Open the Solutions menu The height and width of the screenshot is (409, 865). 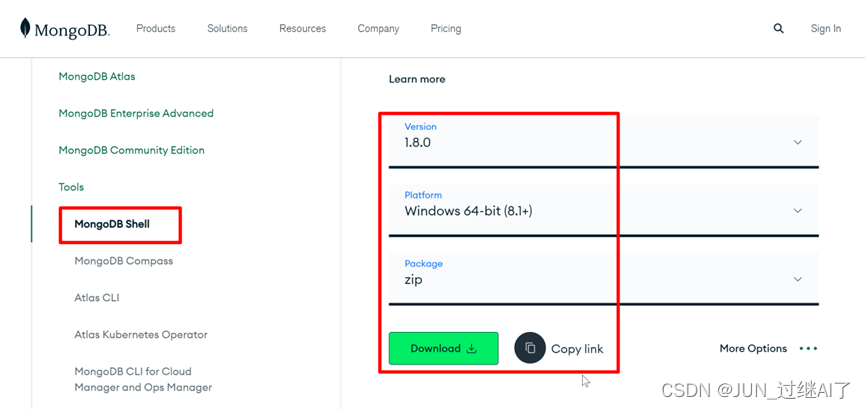click(227, 28)
